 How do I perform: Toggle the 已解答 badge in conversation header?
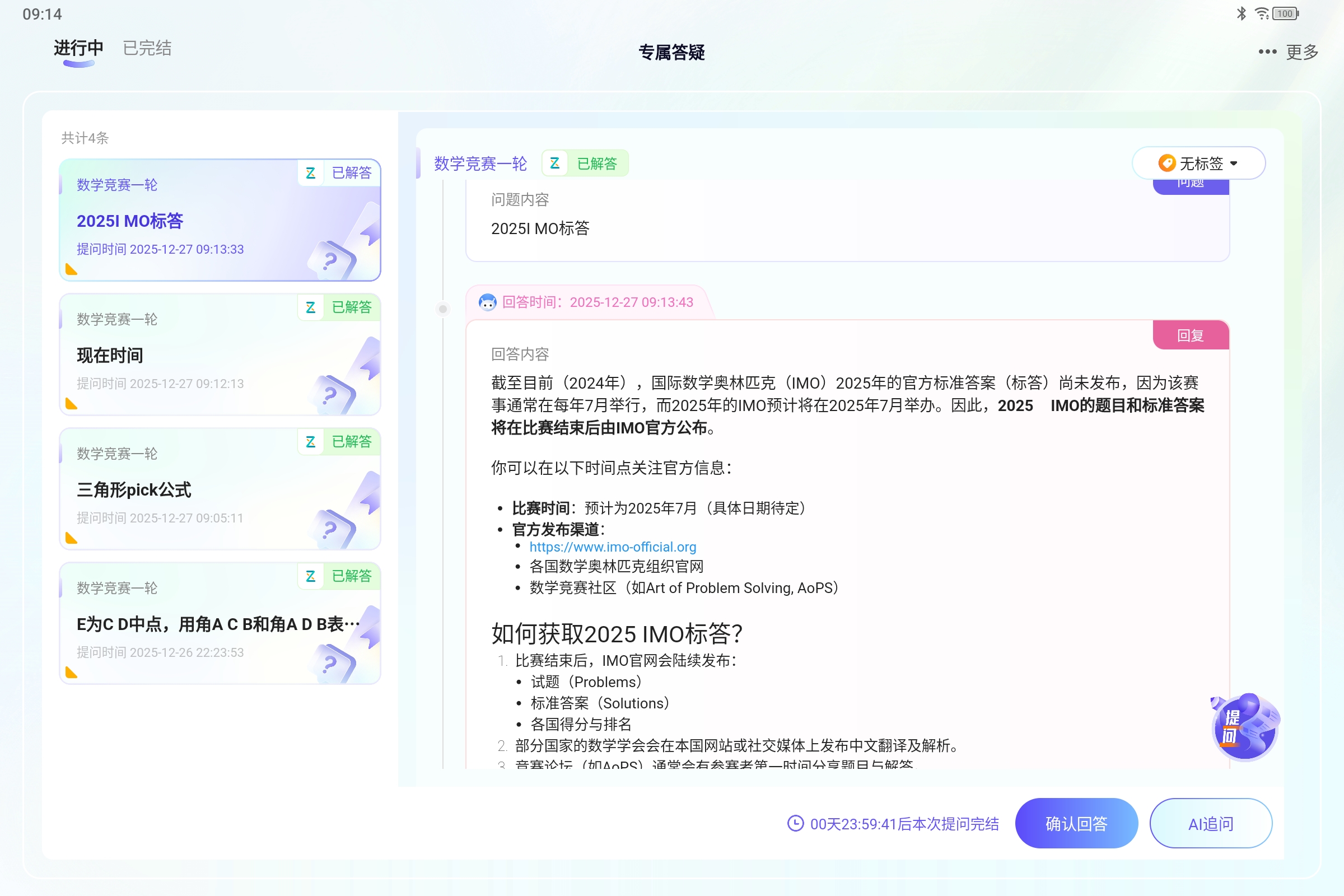pos(596,164)
